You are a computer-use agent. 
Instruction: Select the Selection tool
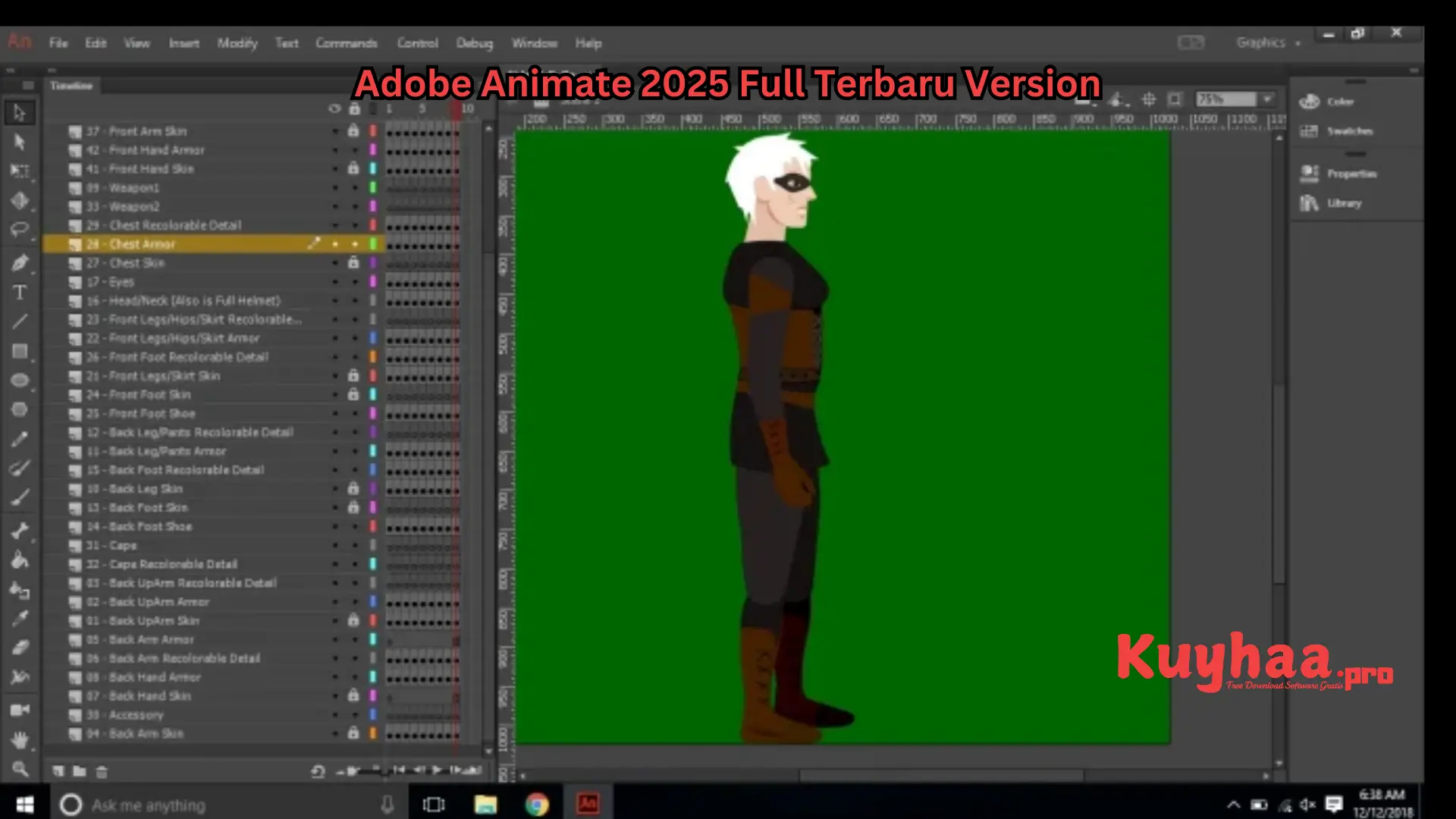tap(20, 112)
